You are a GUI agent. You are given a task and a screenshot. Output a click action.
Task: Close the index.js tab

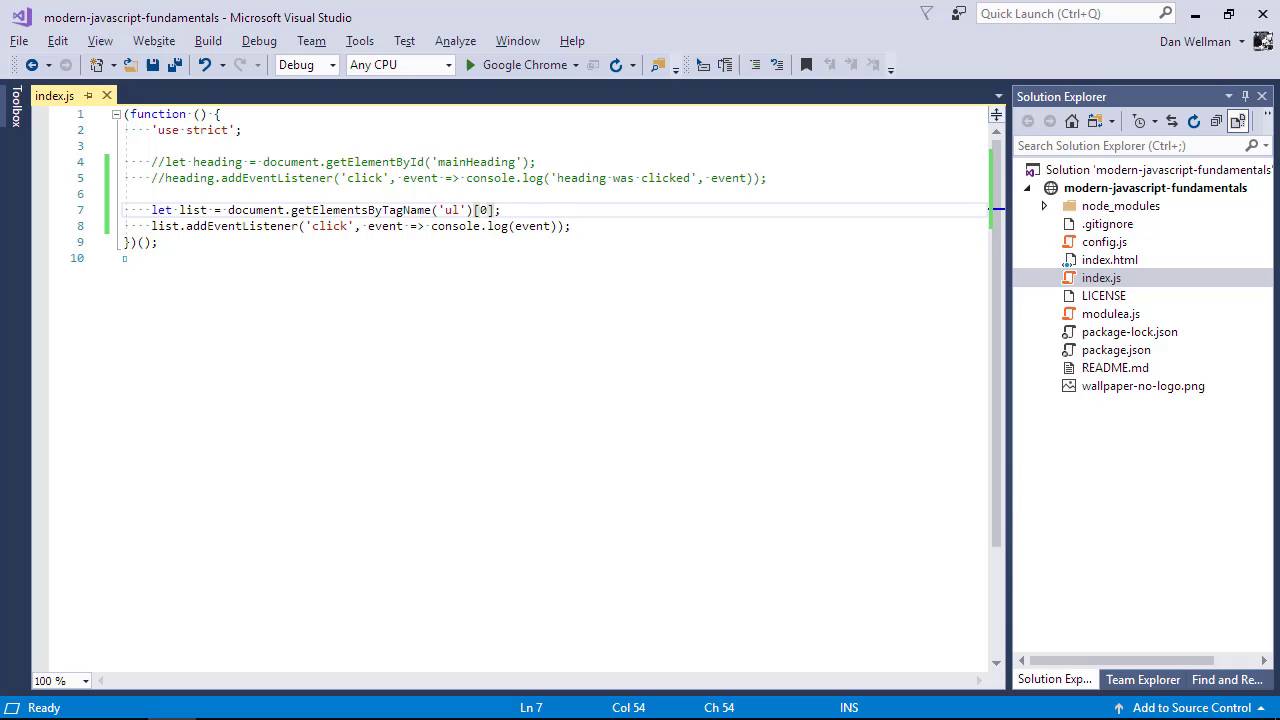tap(107, 96)
